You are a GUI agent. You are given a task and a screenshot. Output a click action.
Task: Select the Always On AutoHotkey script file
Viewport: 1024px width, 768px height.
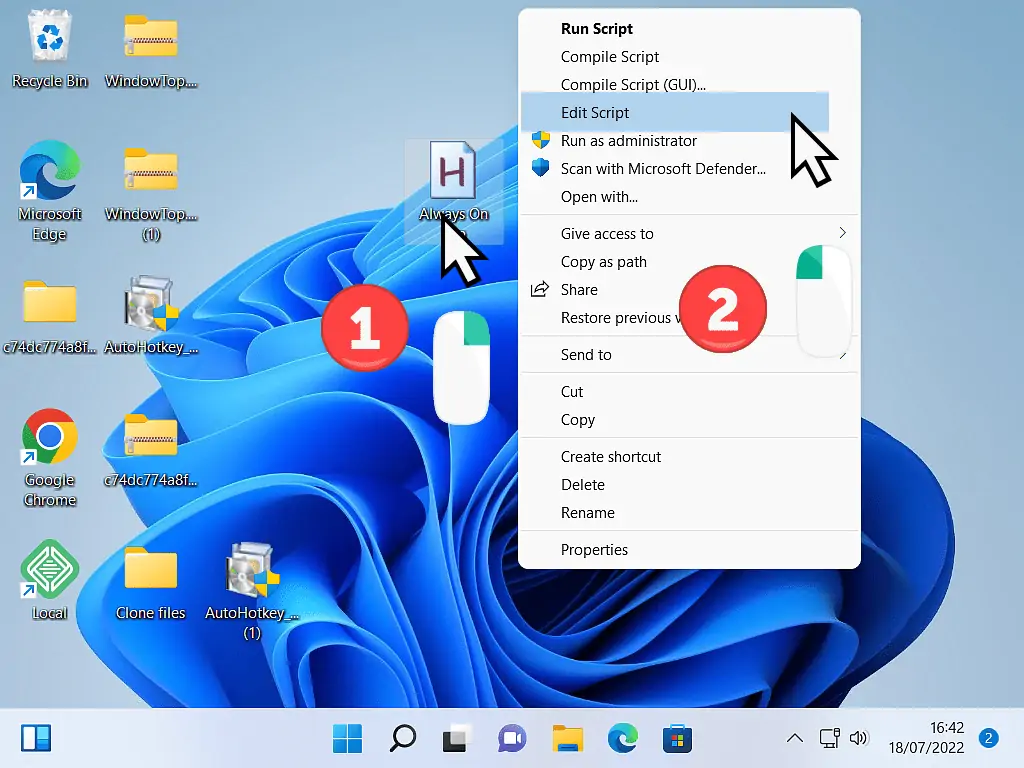[453, 172]
